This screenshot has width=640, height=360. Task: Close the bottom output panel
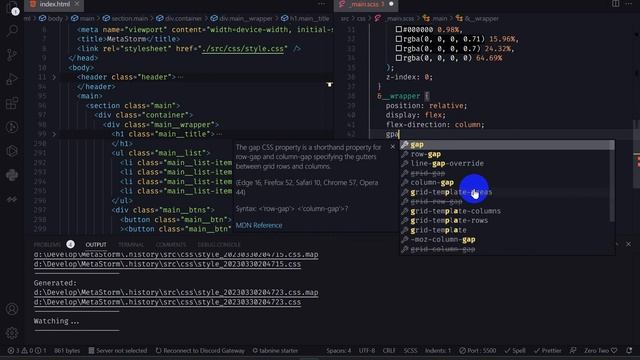click(x=628, y=244)
